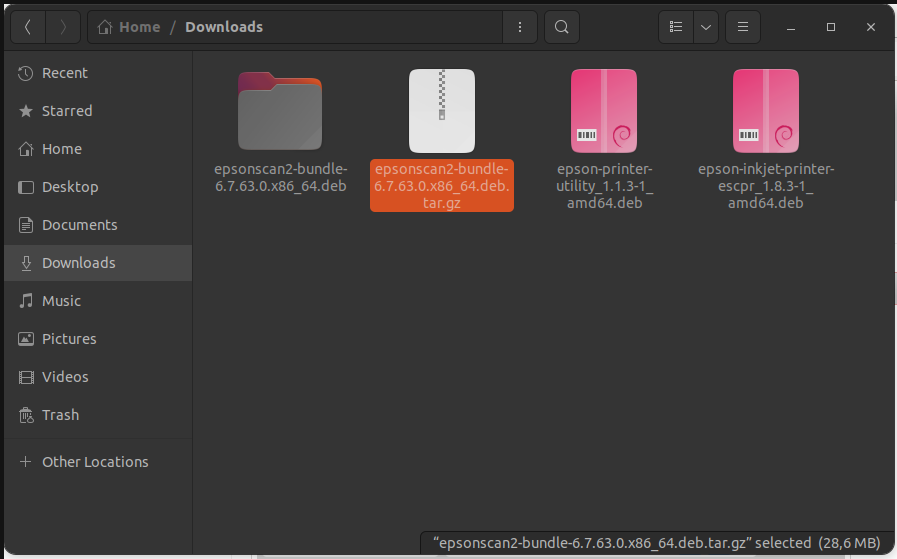Click the home icon in path bar
Viewport: 897px width, 559px height.
(x=104, y=27)
